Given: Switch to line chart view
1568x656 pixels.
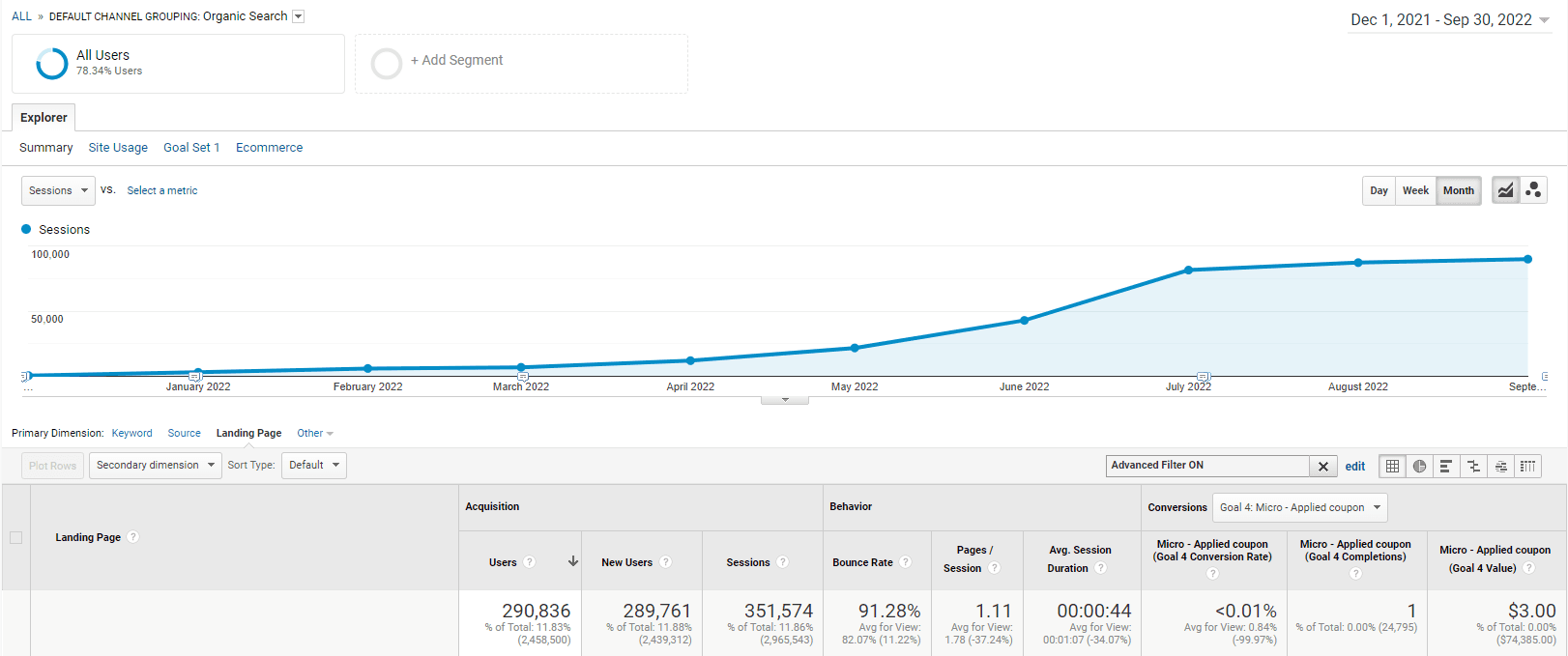Looking at the screenshot, I should [x=1505, y=190].
